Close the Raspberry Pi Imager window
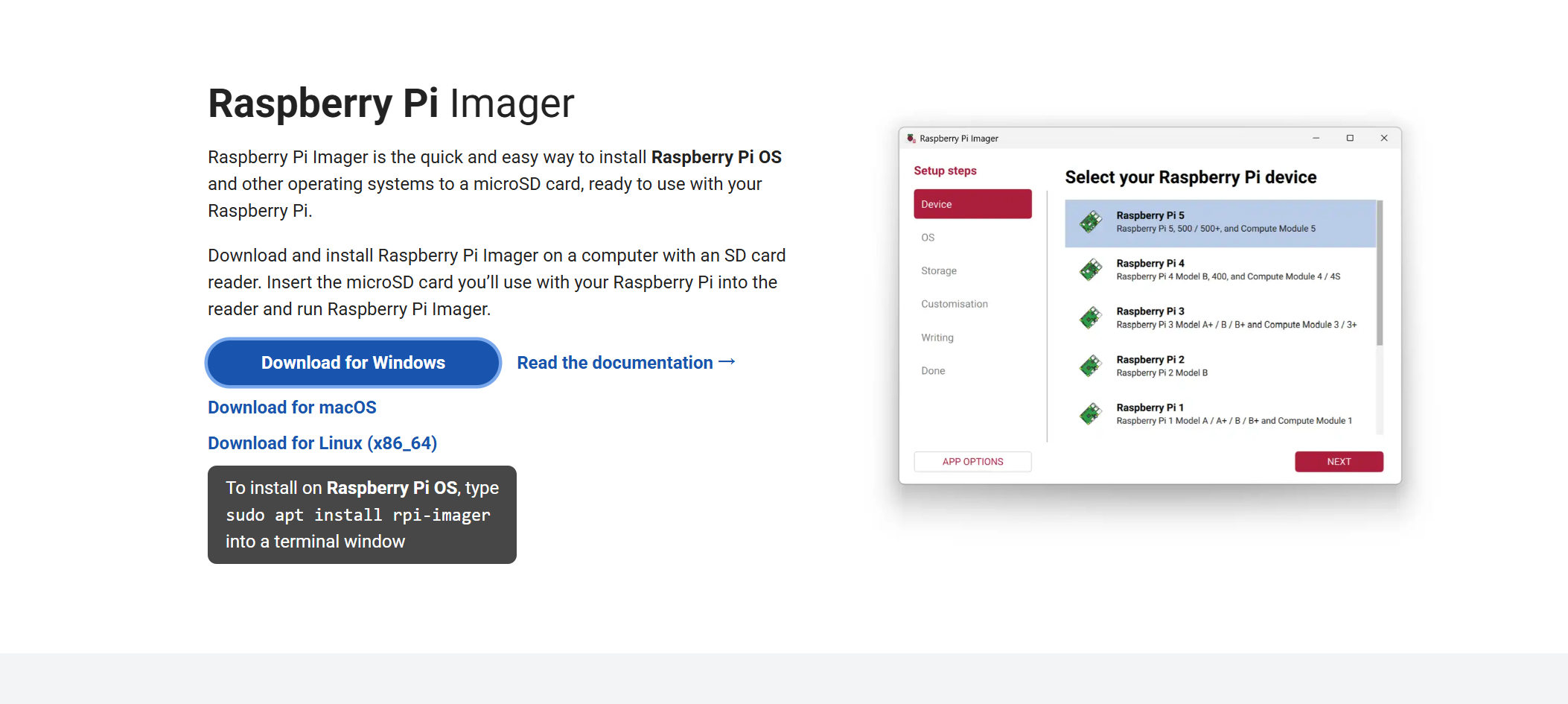Image resolution: width=1568 pixels, height=704 pixels. point(1384,139)
